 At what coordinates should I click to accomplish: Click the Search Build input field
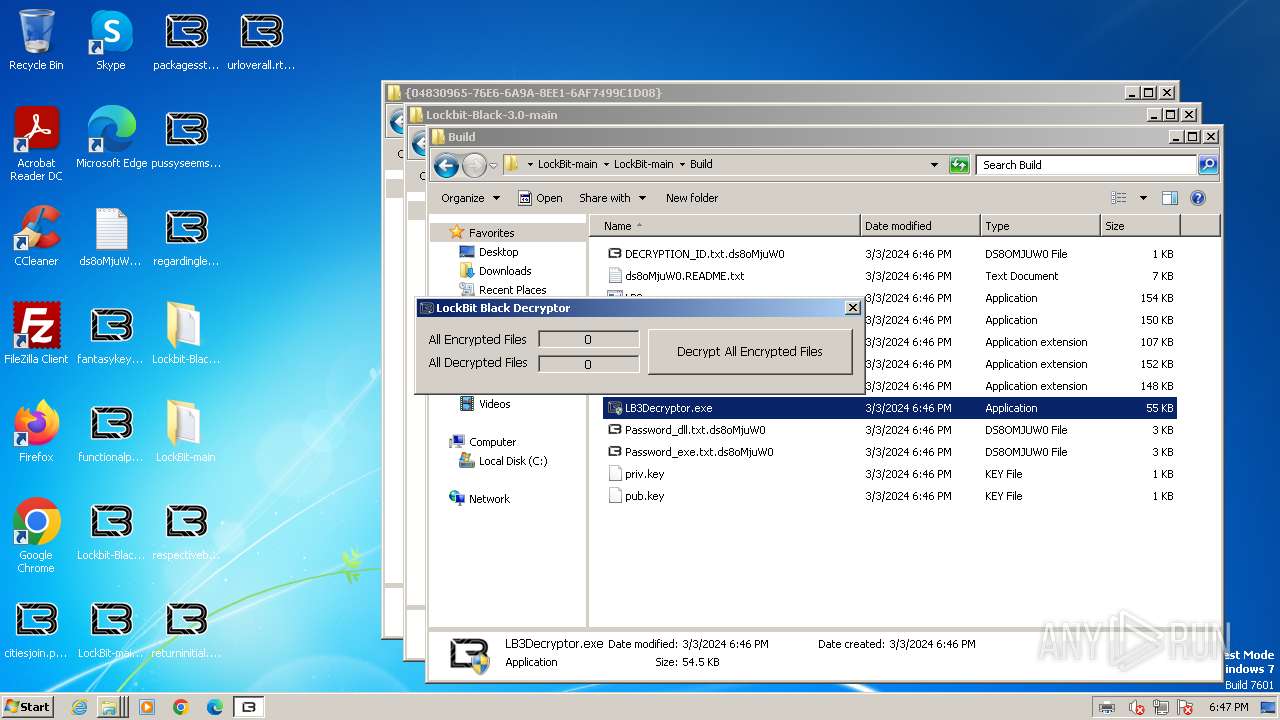point(1087,165)
